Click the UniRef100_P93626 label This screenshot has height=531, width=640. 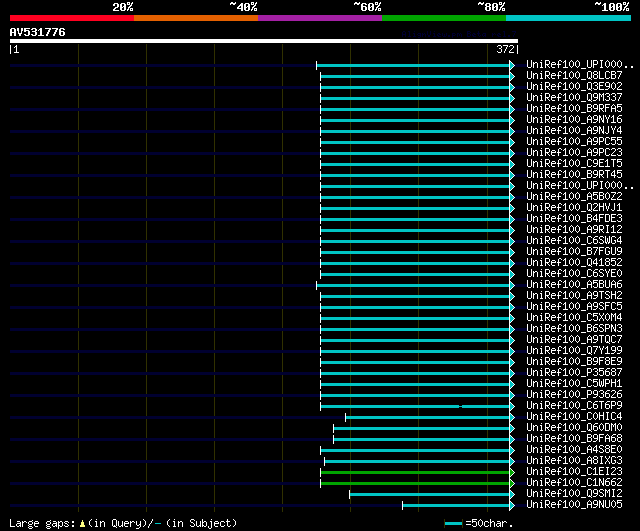[x=574, y=395]
